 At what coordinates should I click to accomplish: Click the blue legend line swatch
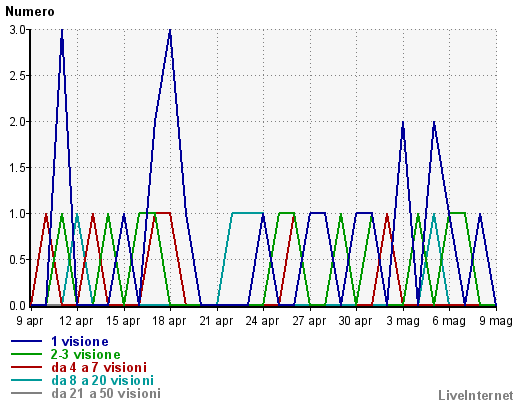(27, 341)
